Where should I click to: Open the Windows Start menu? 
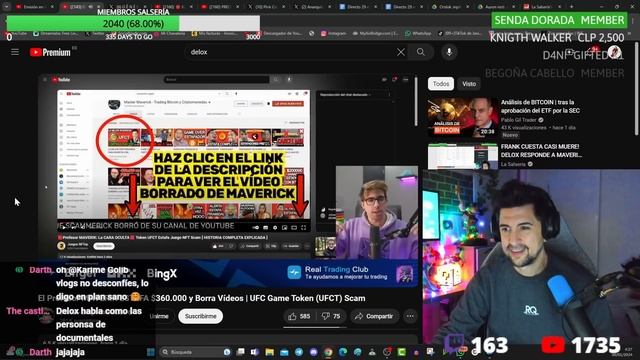coord(151,352)
